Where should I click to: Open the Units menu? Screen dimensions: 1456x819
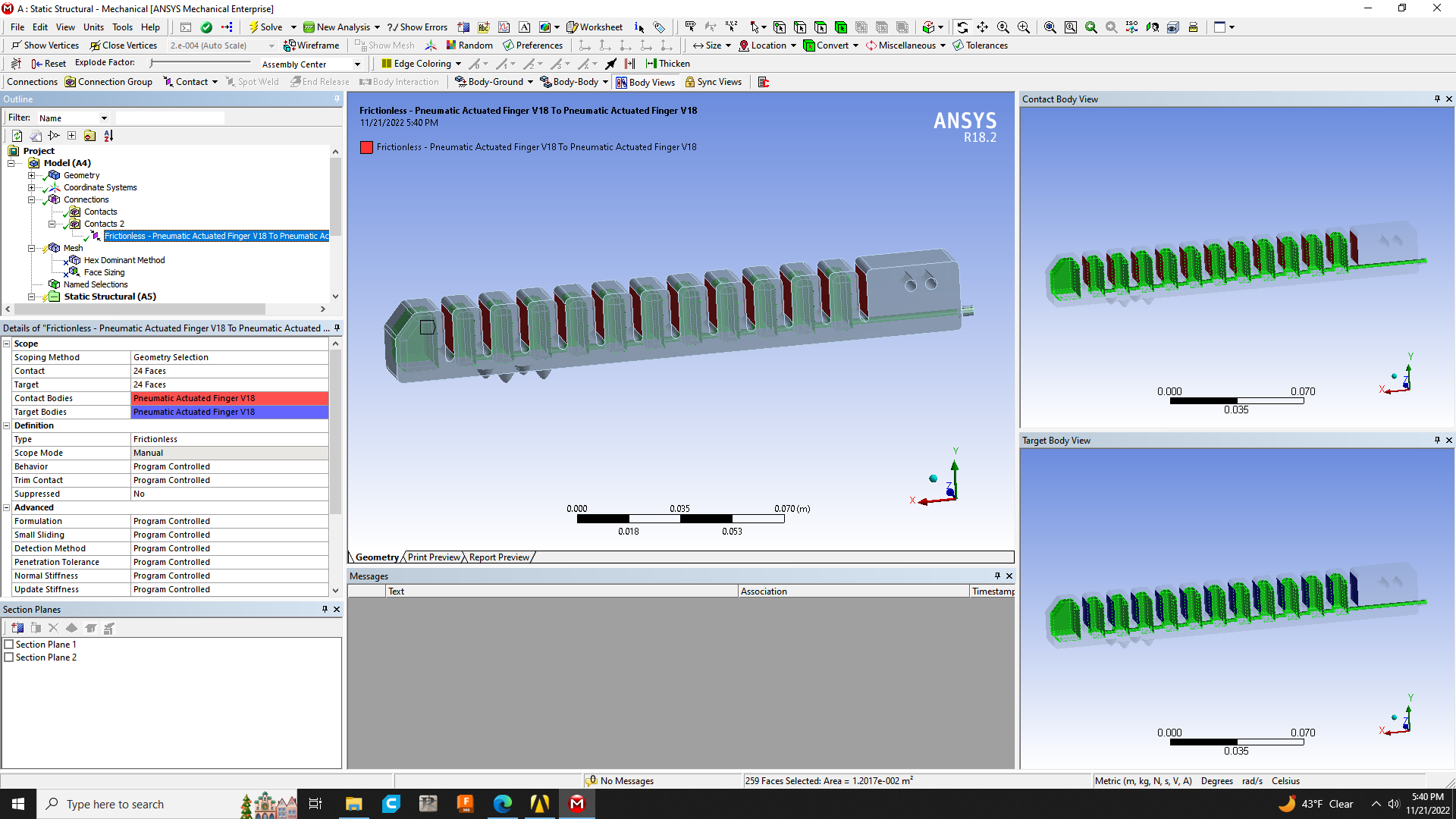click(93, 27)
